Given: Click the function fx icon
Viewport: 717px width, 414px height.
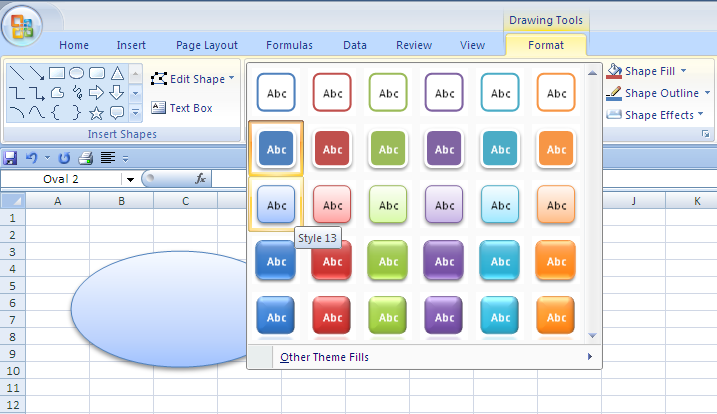Looking at the screenshot, I should [200, 179].
